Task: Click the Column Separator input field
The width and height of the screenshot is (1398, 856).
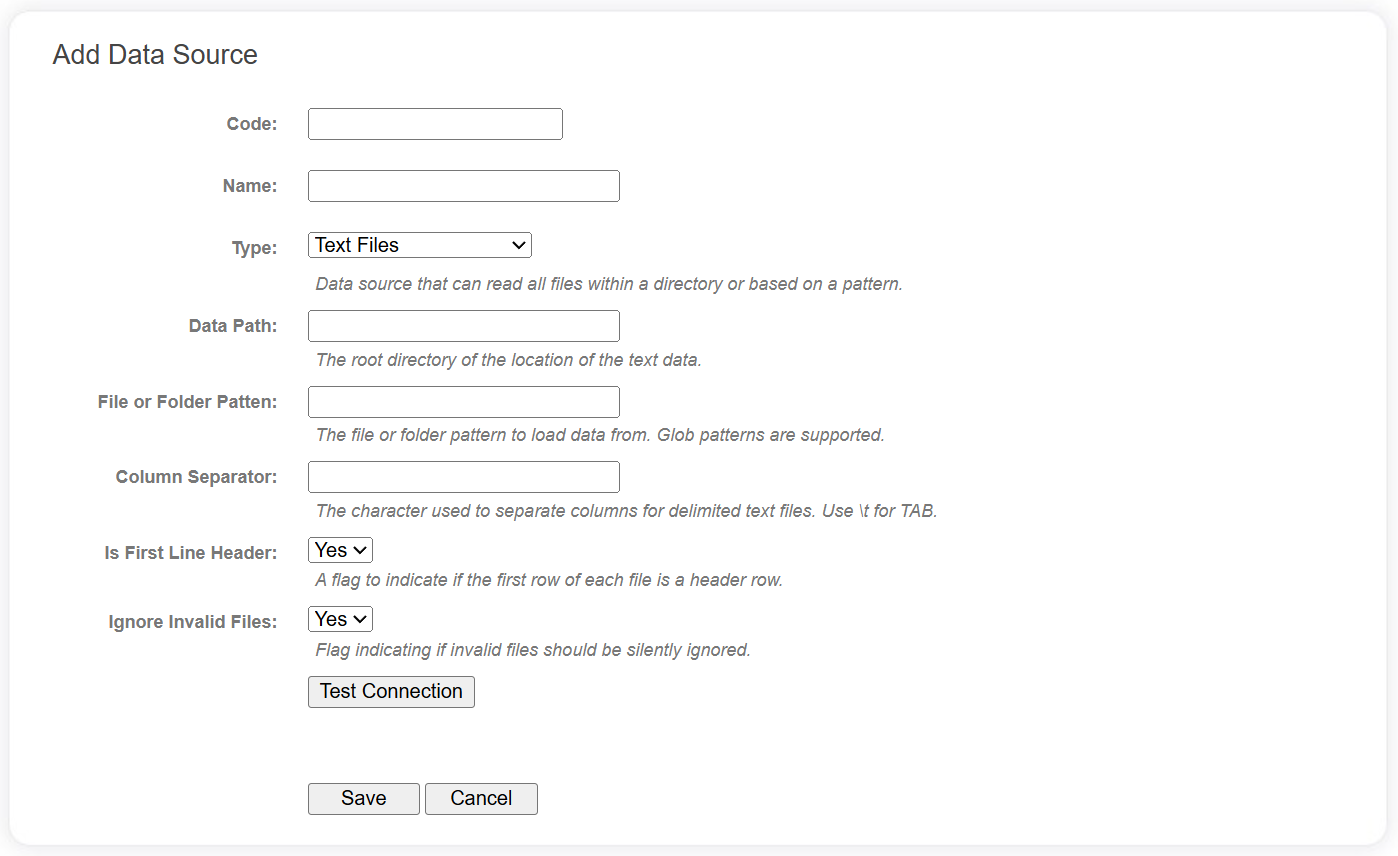Action: click(x=462, y=476)
